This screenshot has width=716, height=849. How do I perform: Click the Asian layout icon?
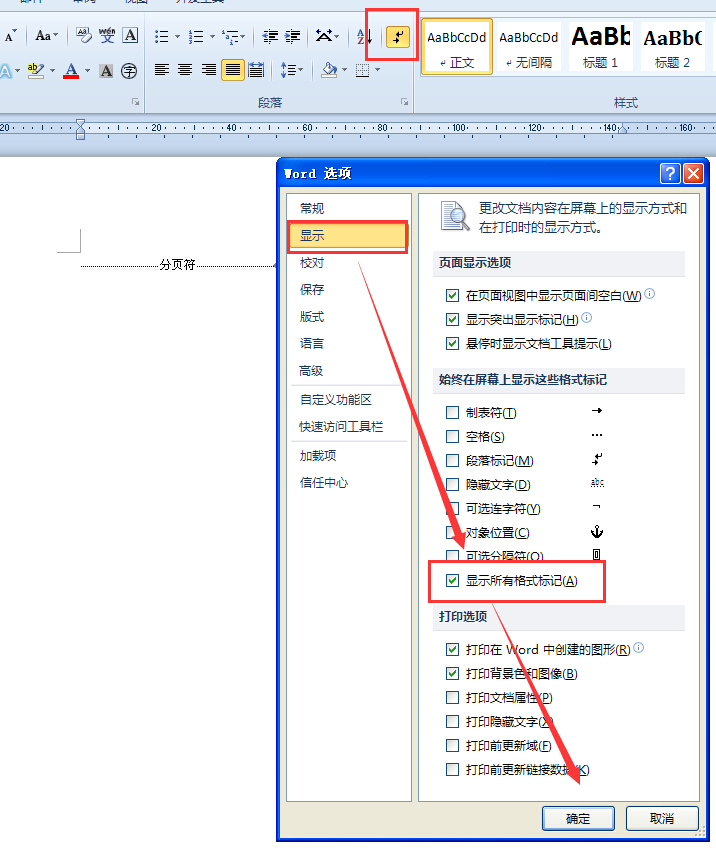[324, 37]
